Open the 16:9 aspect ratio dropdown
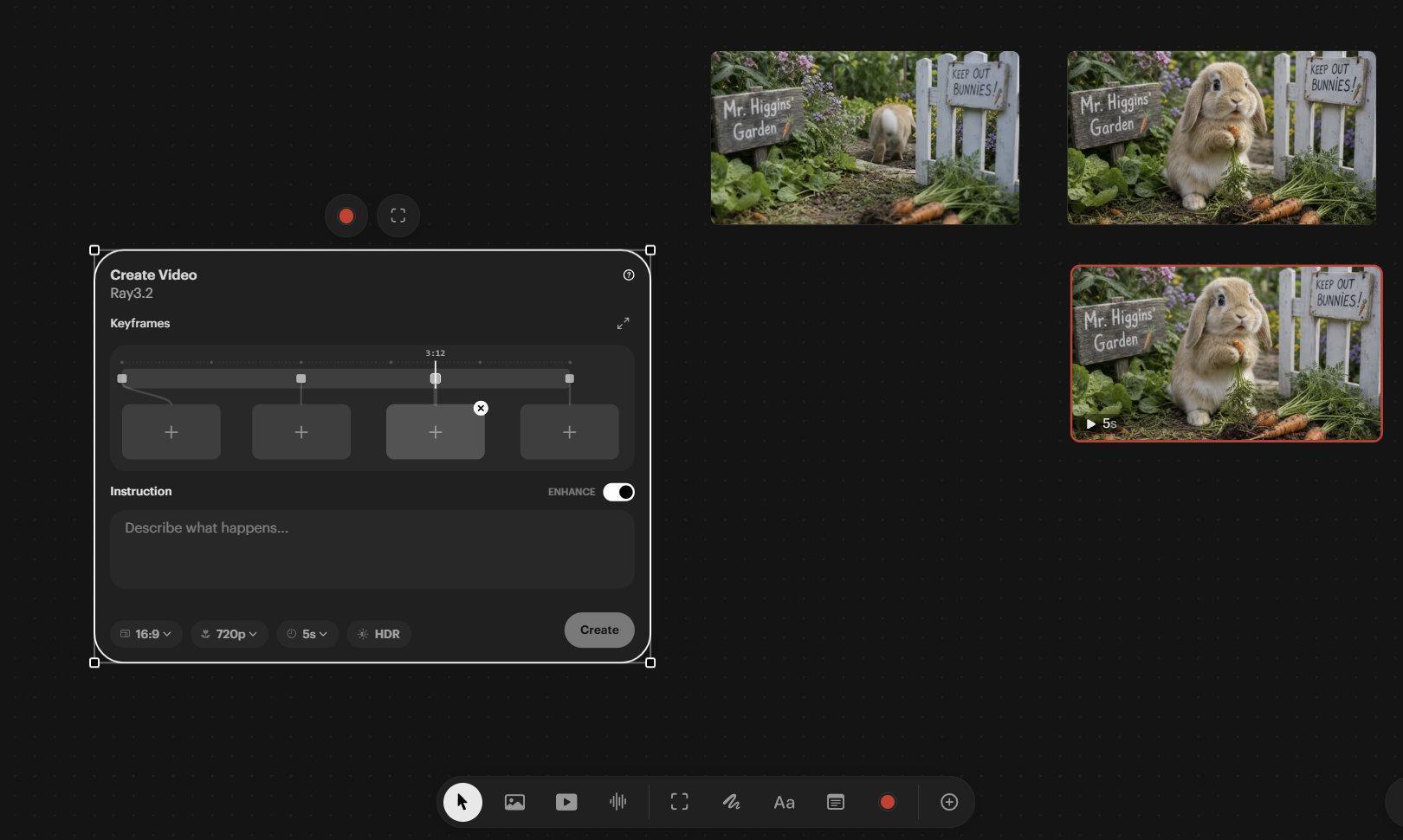 click(145, 634)
